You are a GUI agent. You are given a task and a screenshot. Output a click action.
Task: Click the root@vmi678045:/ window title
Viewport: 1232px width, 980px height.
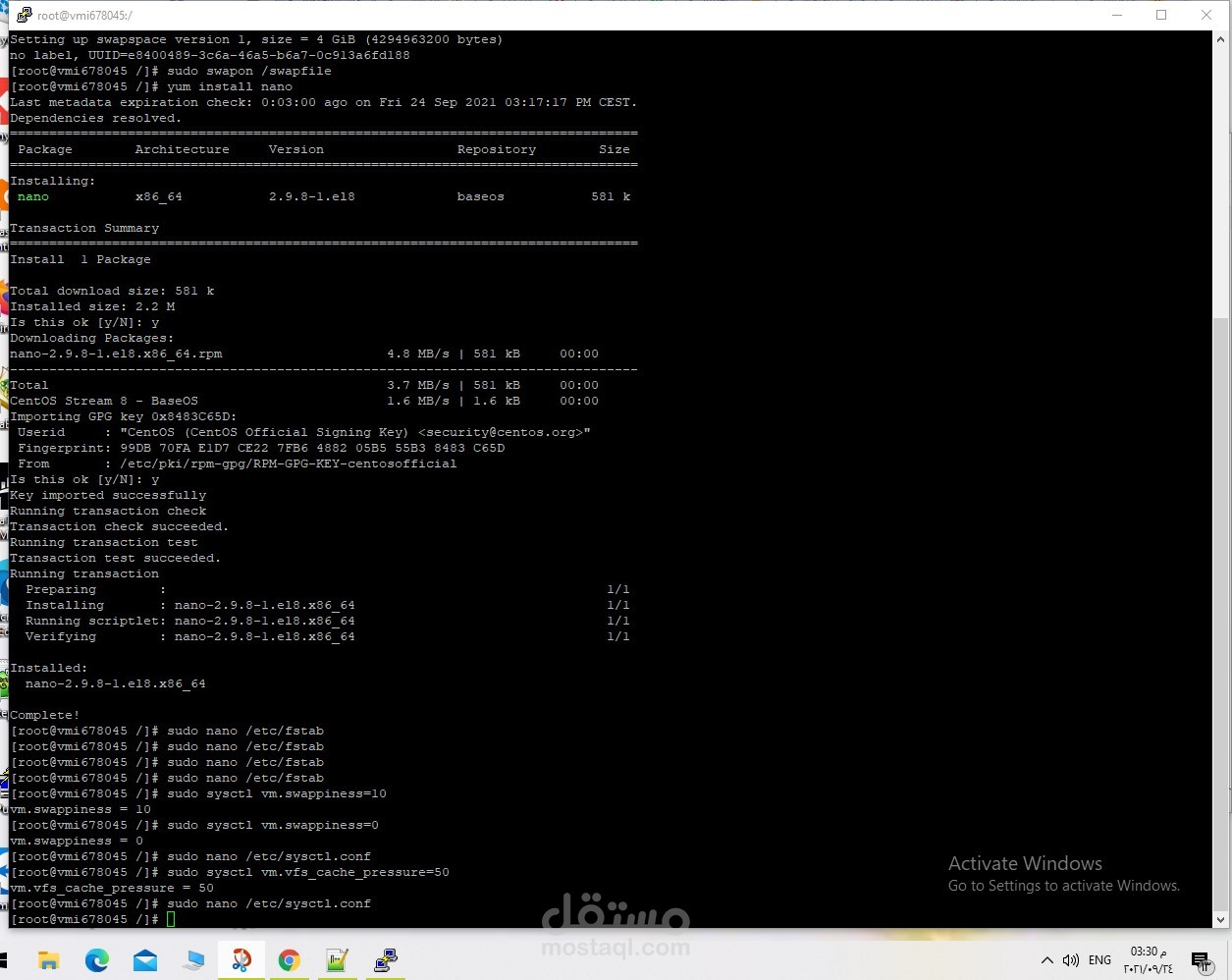coord(84,16)
